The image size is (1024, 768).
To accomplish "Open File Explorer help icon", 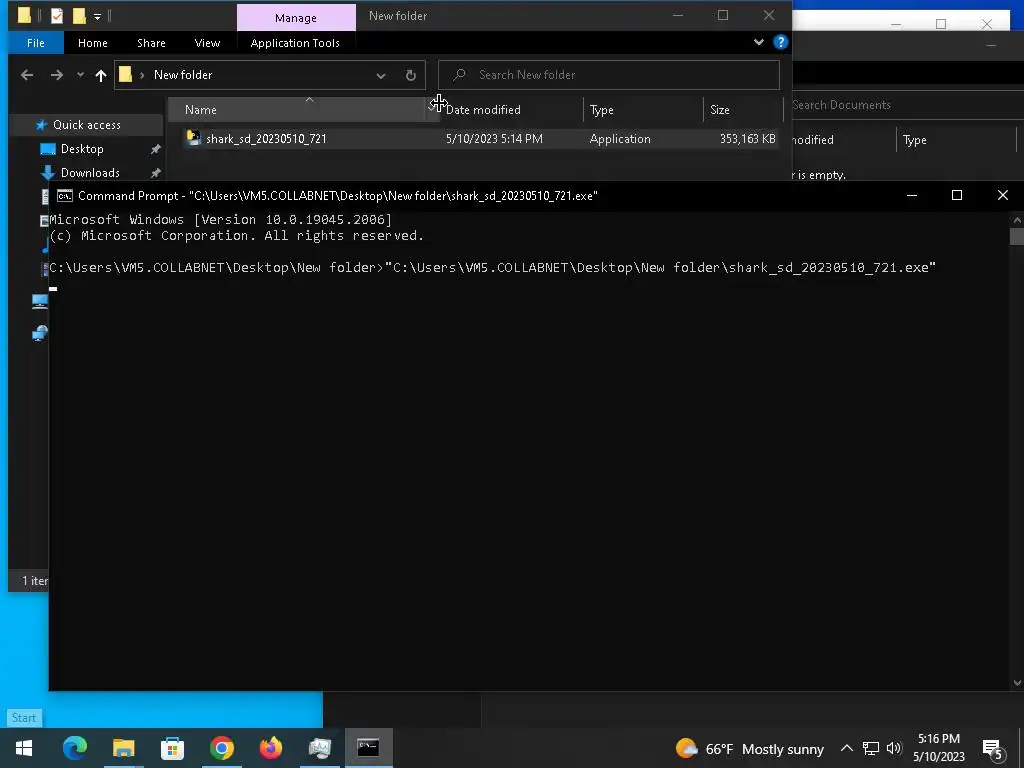I will (780, 42).
